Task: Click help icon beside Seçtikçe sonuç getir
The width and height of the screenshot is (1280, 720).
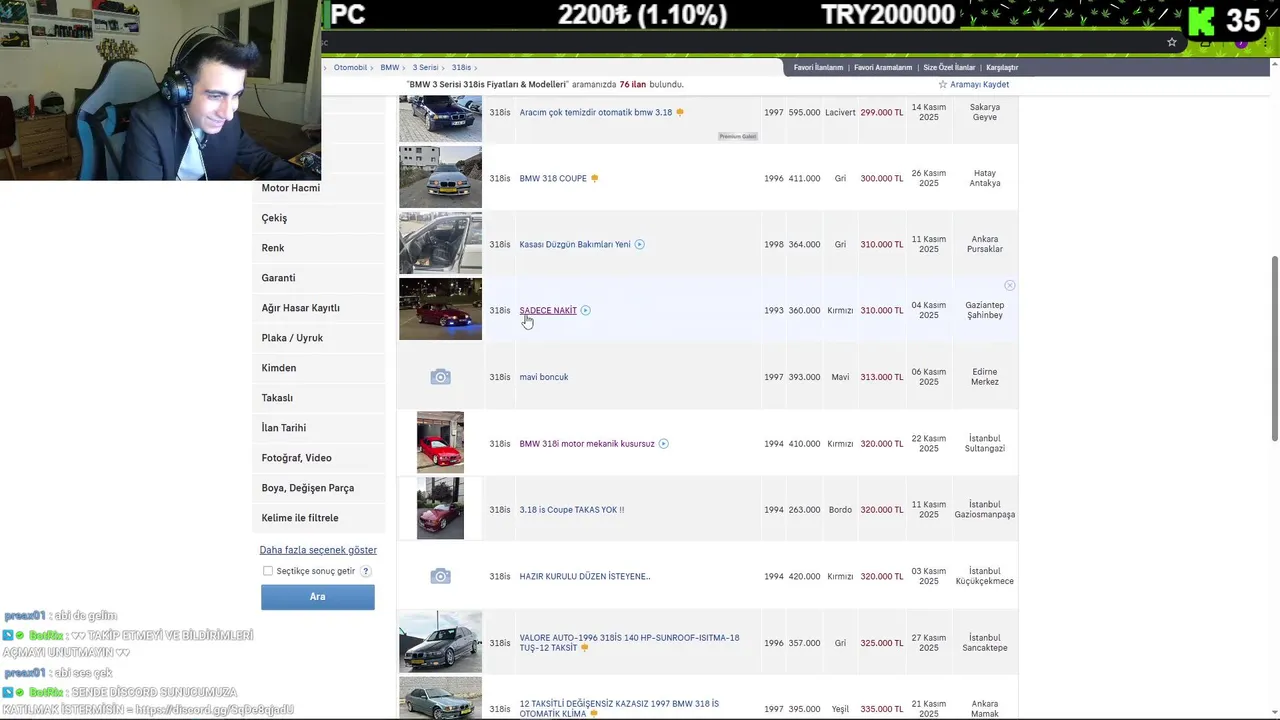Action: 366,571
